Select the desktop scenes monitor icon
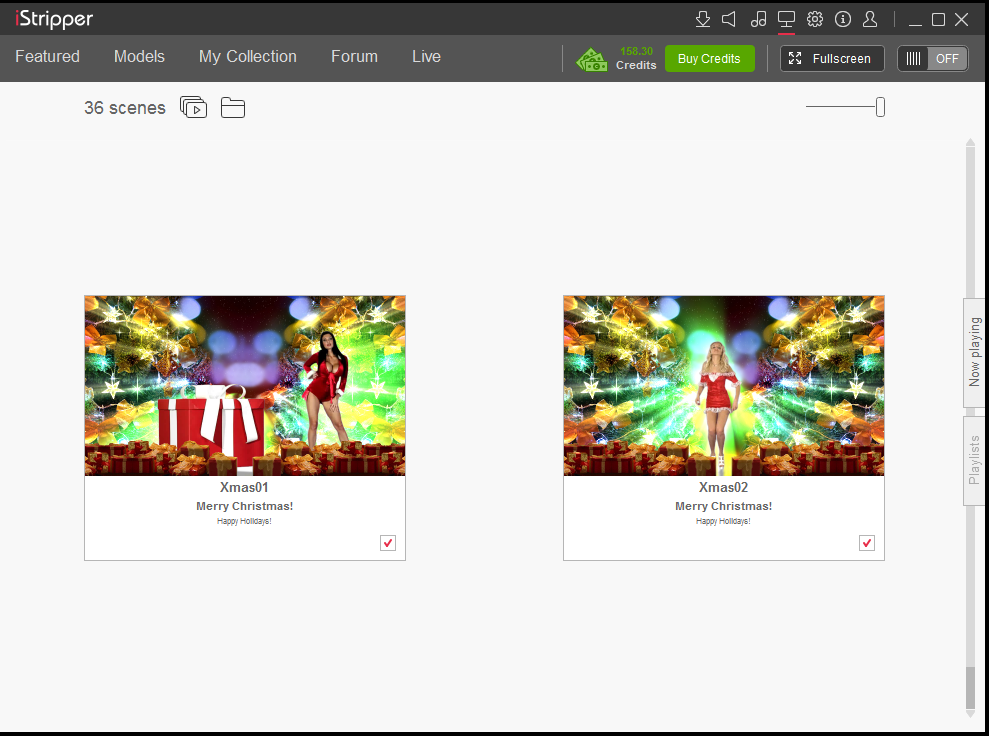This screenshot has height=736, width=989. click(787, 20)
